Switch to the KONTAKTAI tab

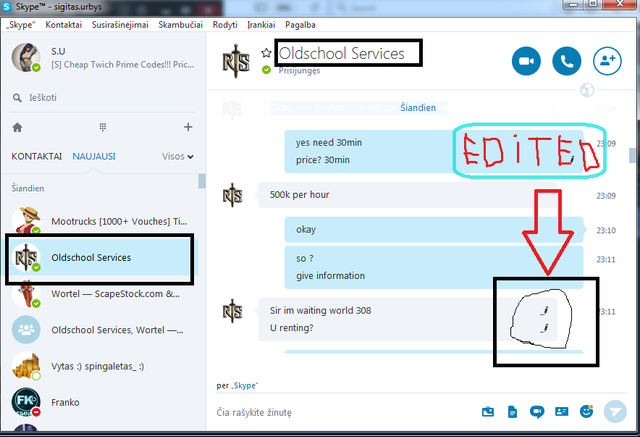37,156
